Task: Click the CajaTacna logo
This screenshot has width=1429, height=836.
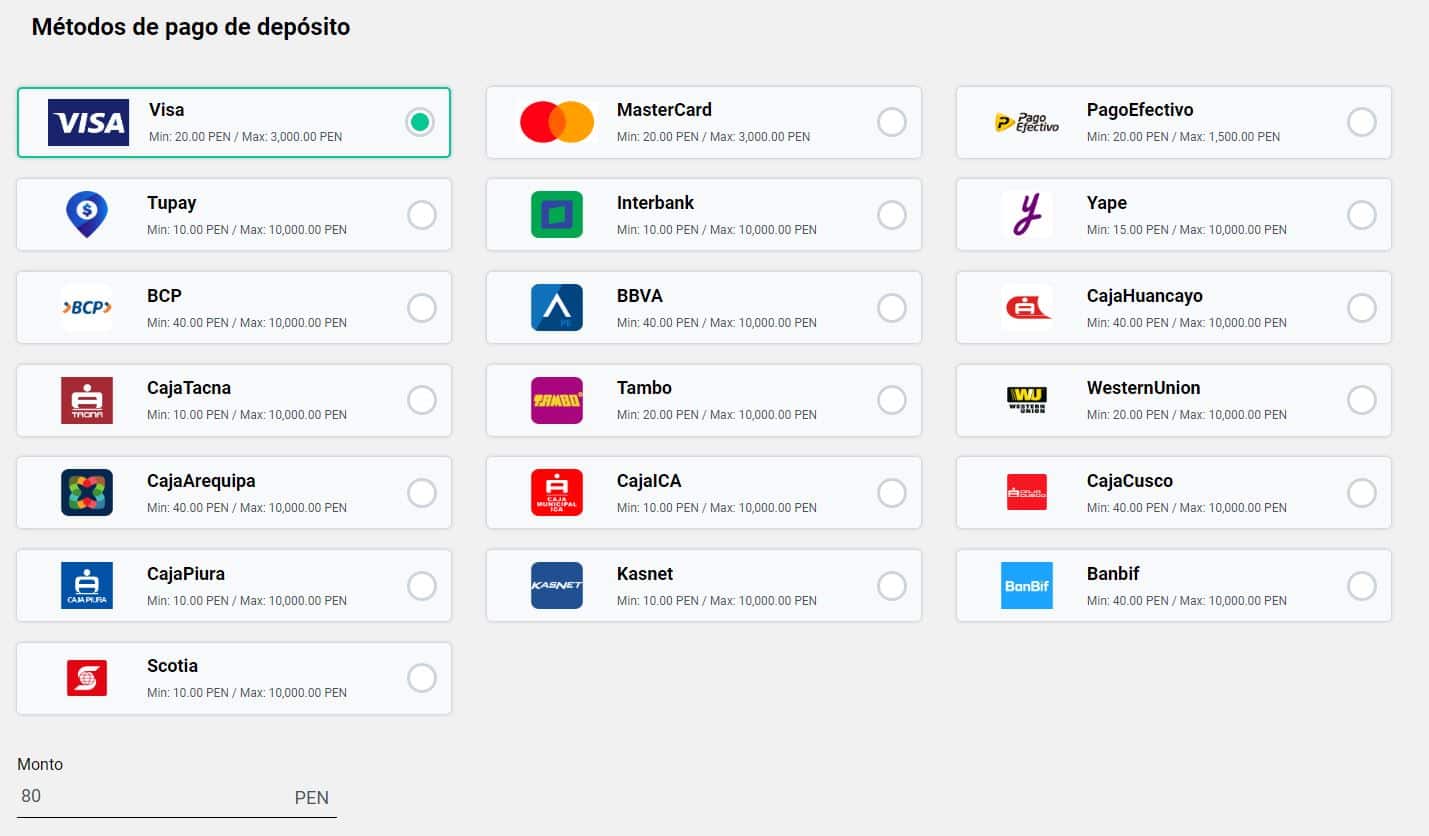Action: point(87,400)
